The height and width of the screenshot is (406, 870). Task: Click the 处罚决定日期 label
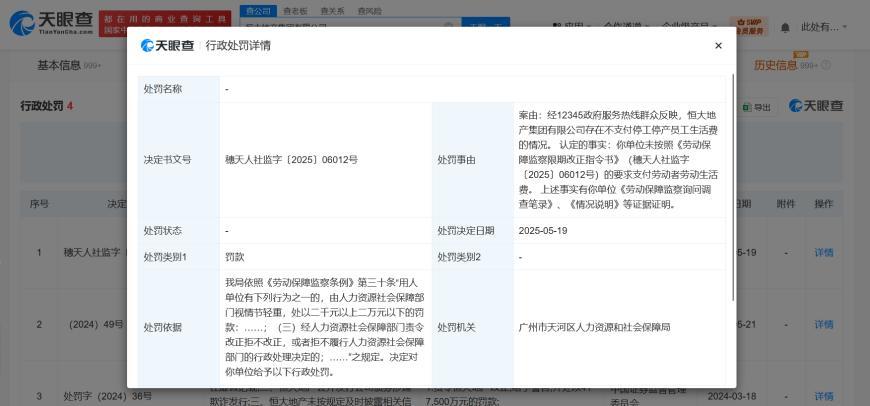coord(466,231)
